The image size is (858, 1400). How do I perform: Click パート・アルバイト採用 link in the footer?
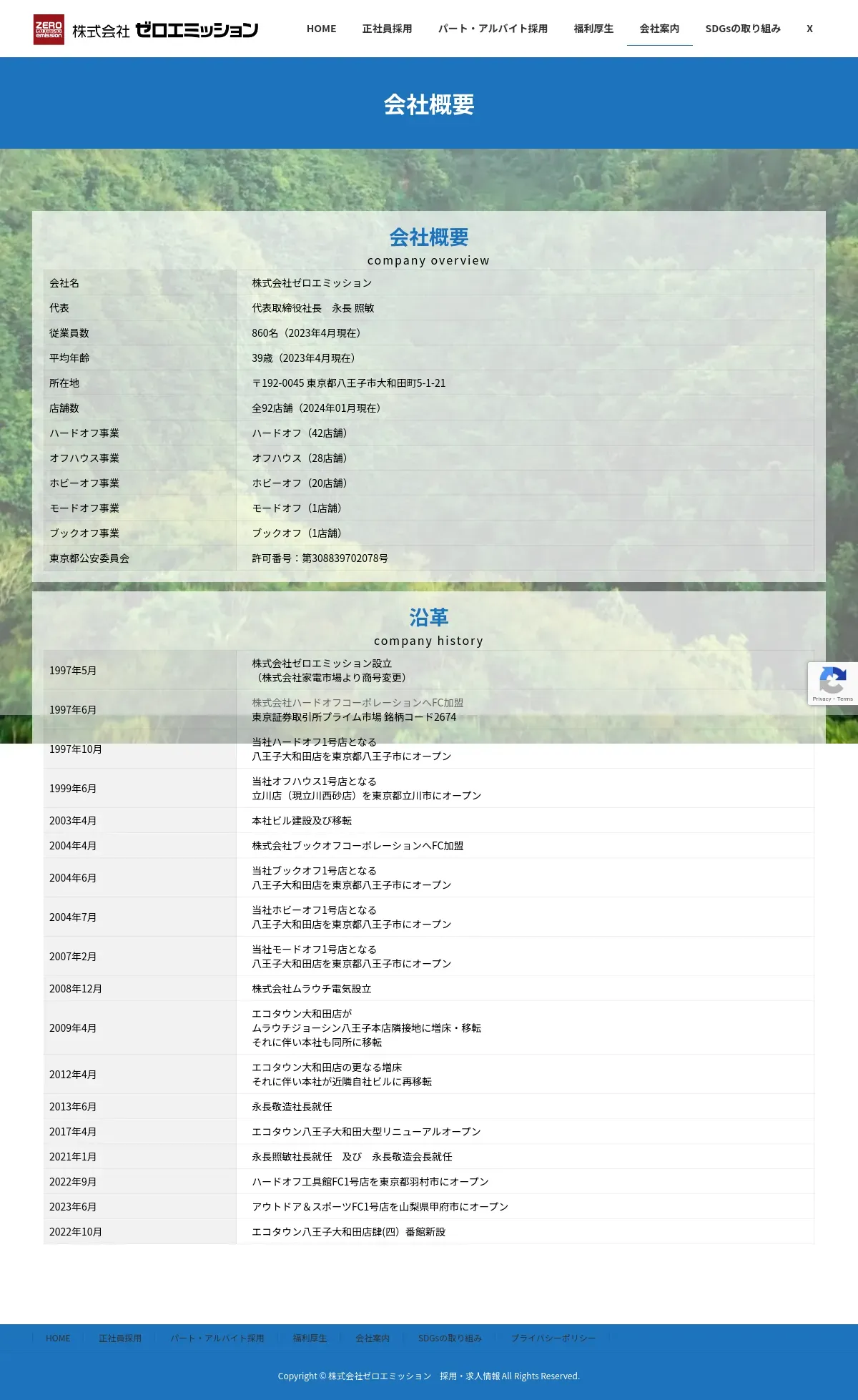click(217, 1338)
